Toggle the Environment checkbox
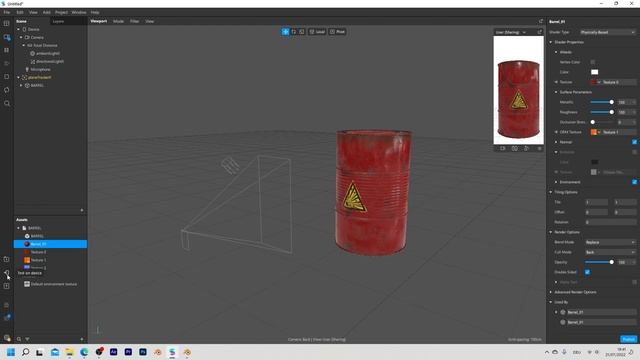 click(x=635, y=182)
